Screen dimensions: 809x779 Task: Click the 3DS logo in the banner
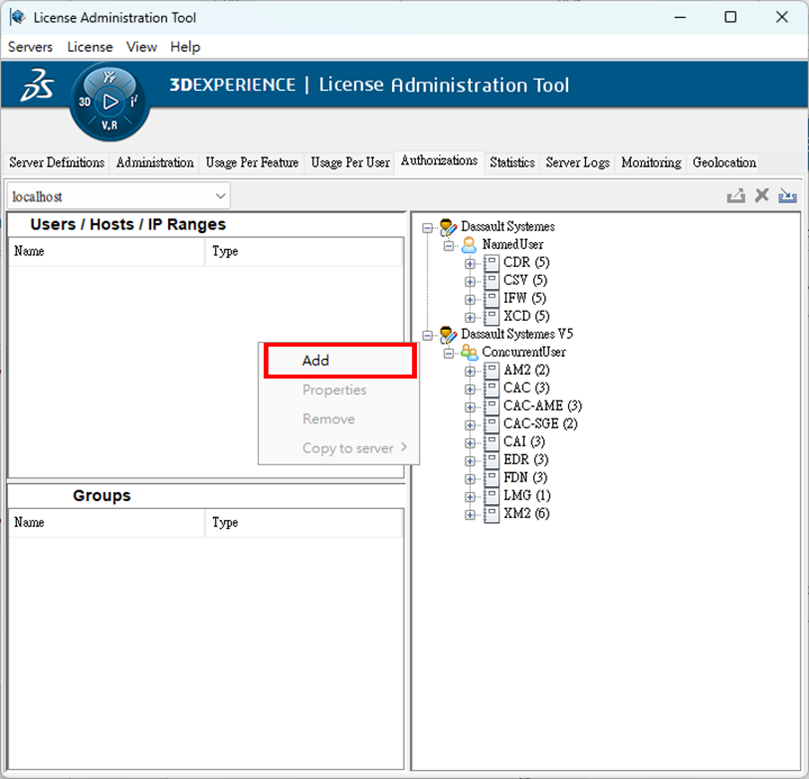pyautogui.click(x=37, y=85)
